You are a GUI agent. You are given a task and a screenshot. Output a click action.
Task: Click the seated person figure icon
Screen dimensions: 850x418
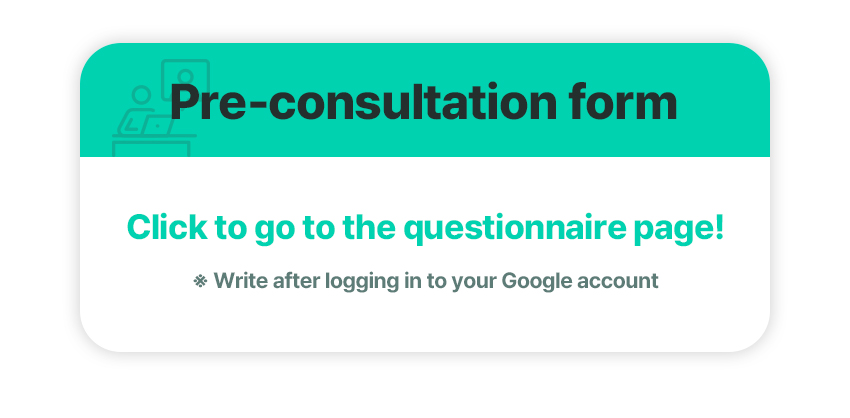tap(137, 109)
